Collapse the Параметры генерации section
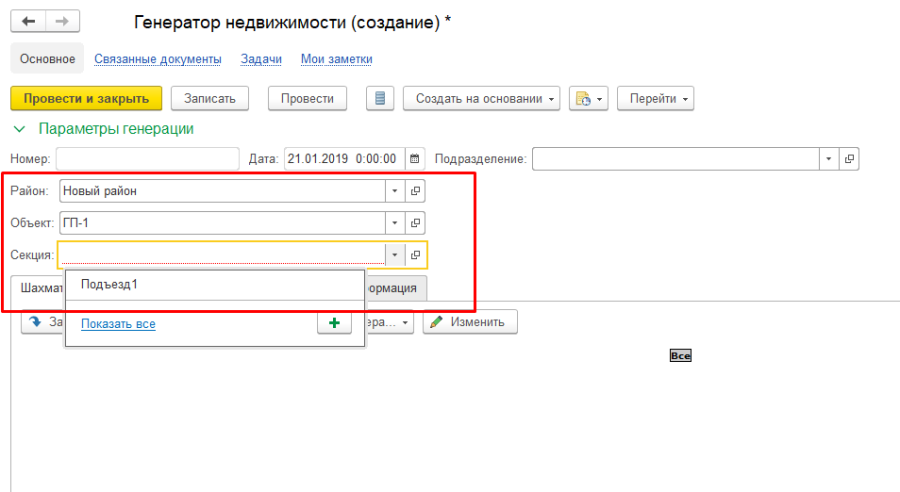This screenshot has height=492, width=900. (17, 129)
